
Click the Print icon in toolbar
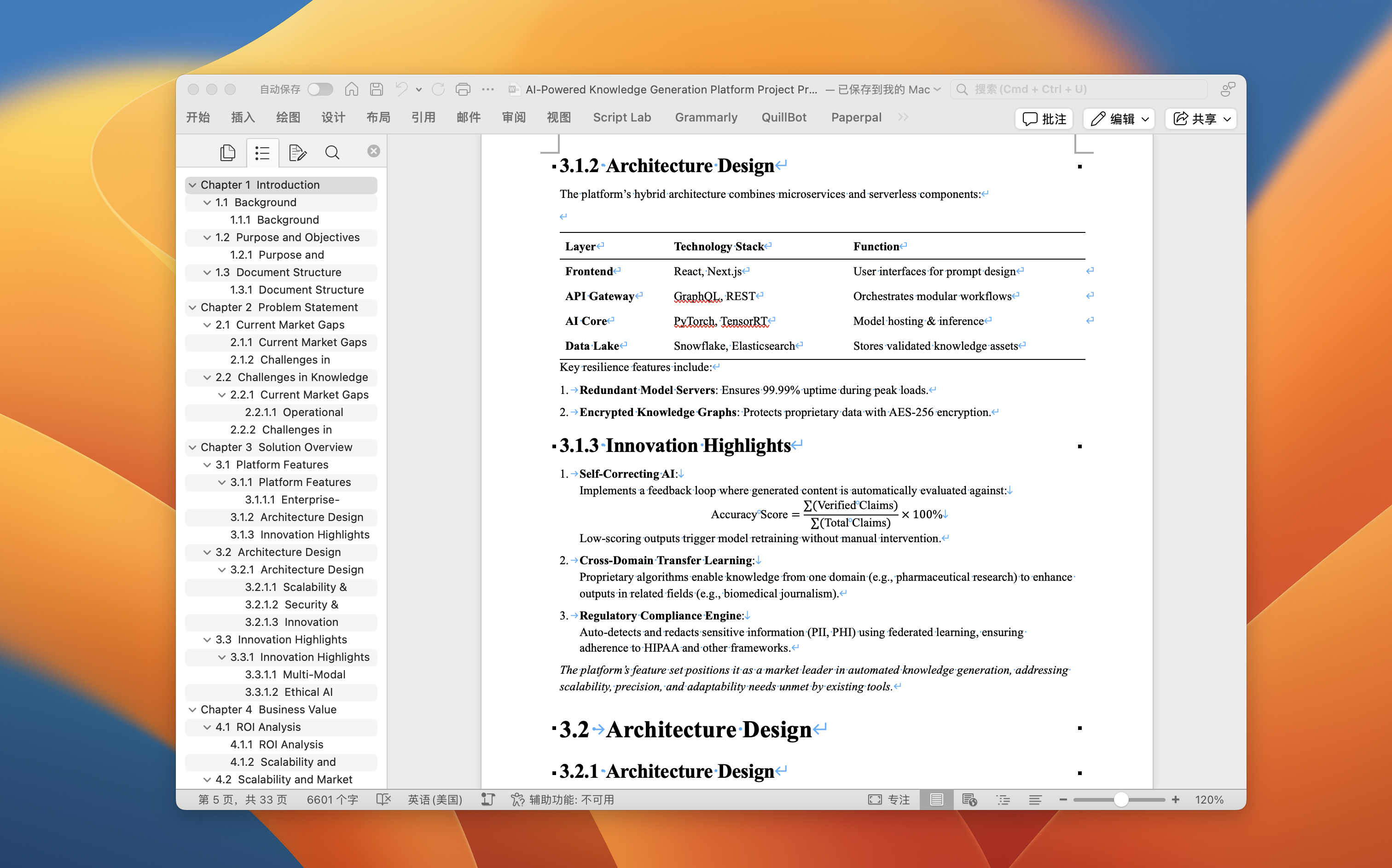[x=463, y=89]
